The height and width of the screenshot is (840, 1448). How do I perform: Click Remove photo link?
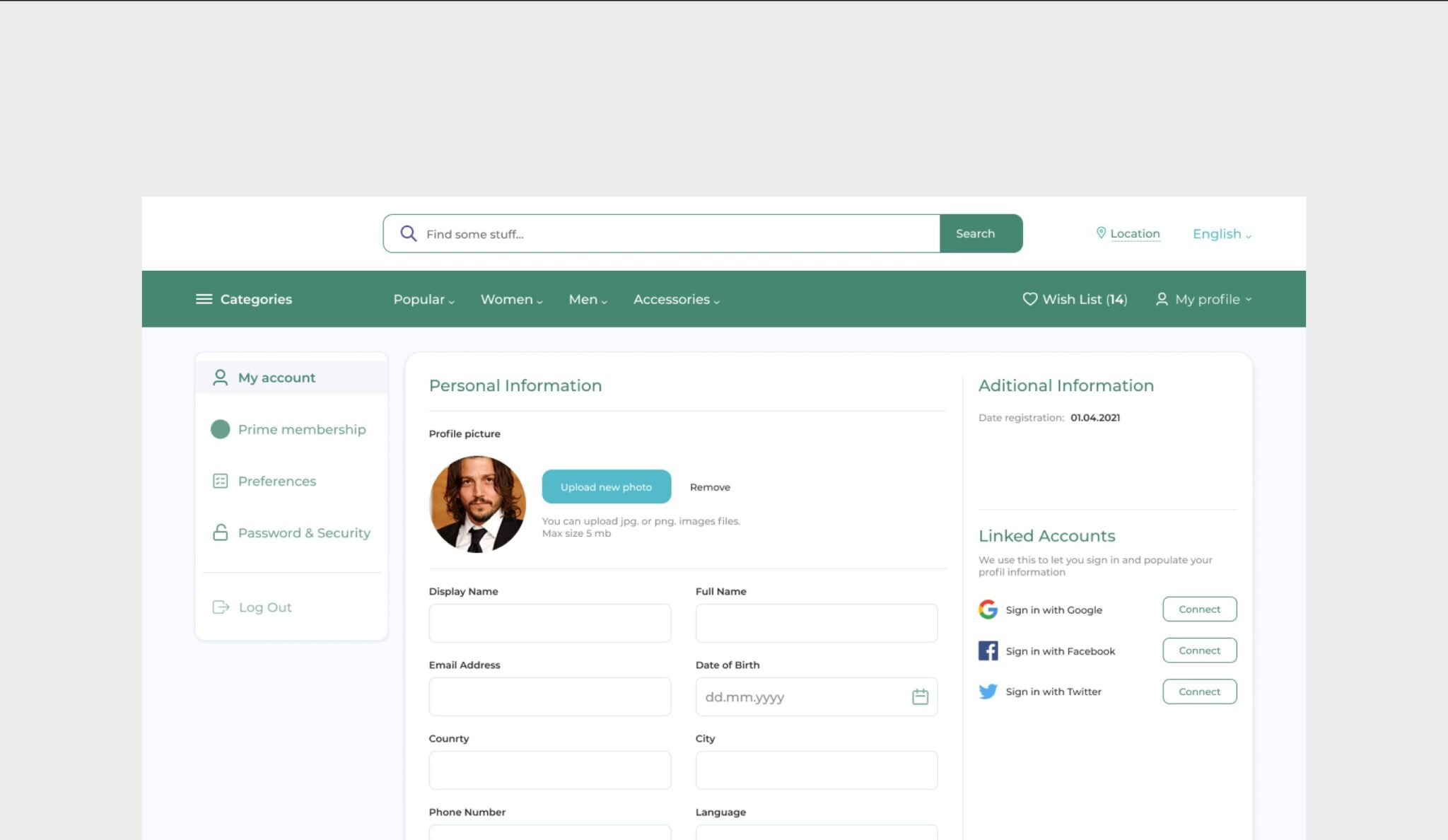(710, 486)
